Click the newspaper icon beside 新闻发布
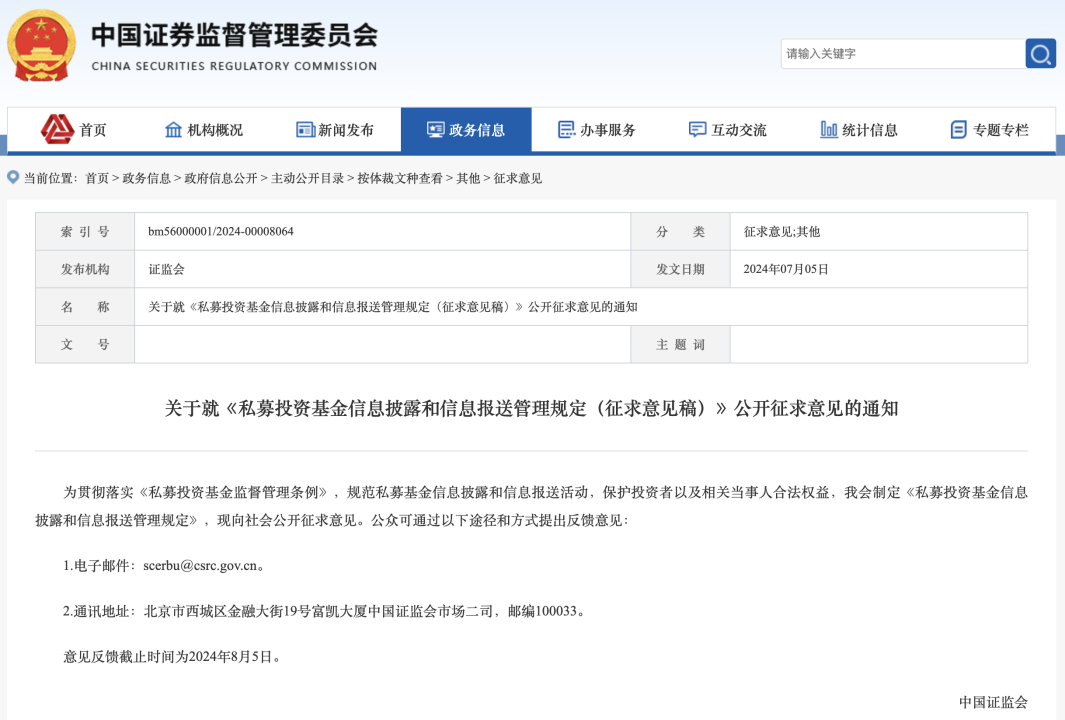Viewport: 1065px width, 720px height. pos(305,130)
